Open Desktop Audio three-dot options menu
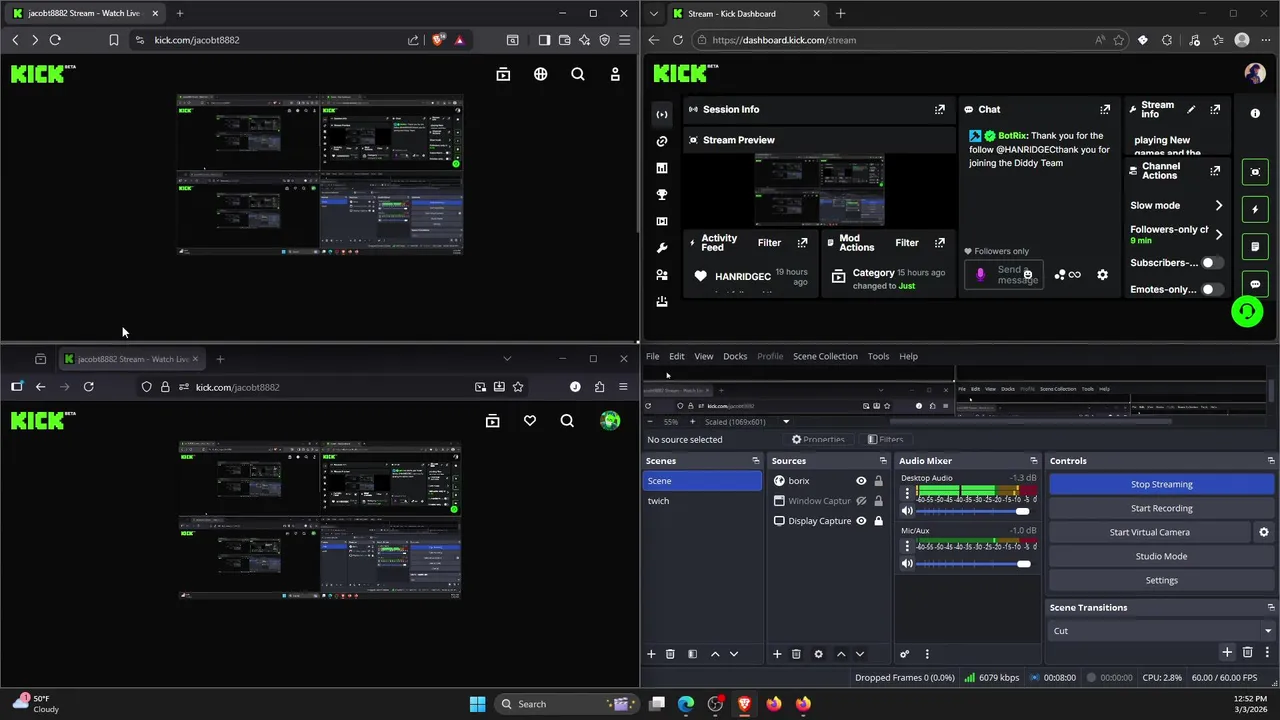This screenshot has width=1280, height=720. pyautogui.click(x=907, y=493)
